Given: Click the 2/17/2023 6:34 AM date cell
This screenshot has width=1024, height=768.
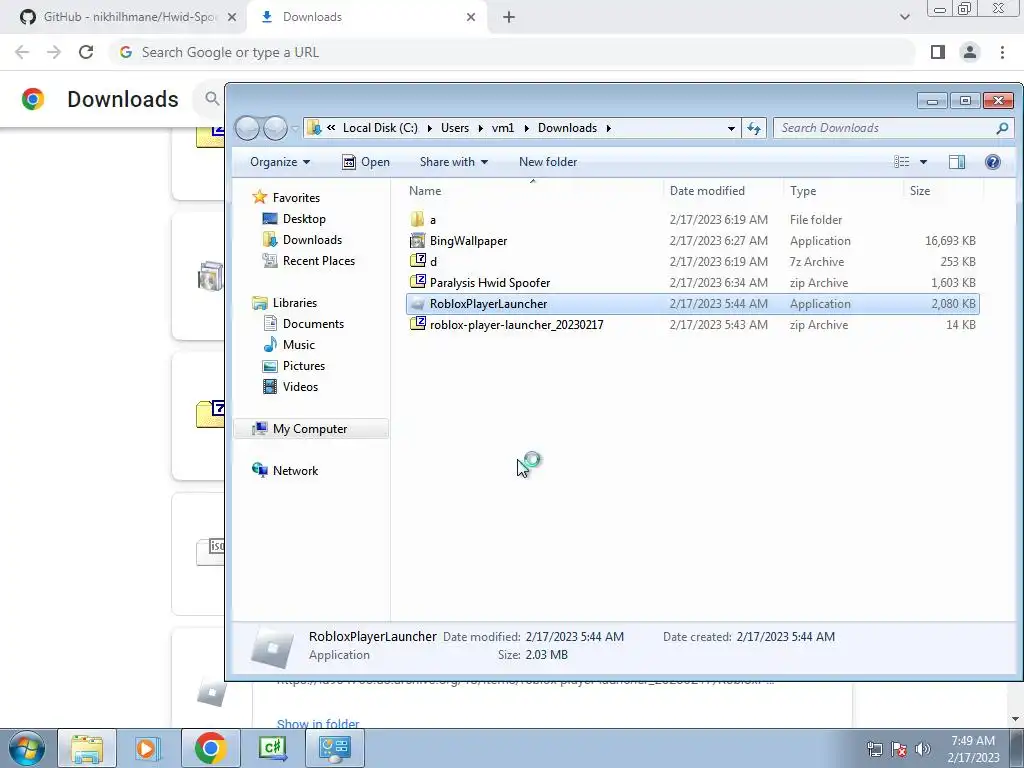Looking at the screenshot, I should pyautogui.click(x=718, y=283).
